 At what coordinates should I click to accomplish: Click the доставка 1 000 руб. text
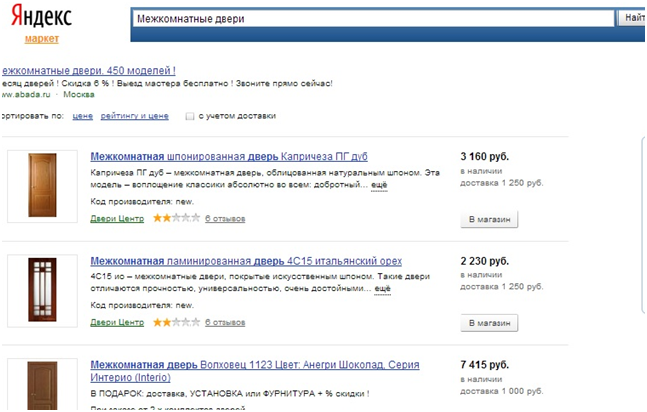[502, 391]
